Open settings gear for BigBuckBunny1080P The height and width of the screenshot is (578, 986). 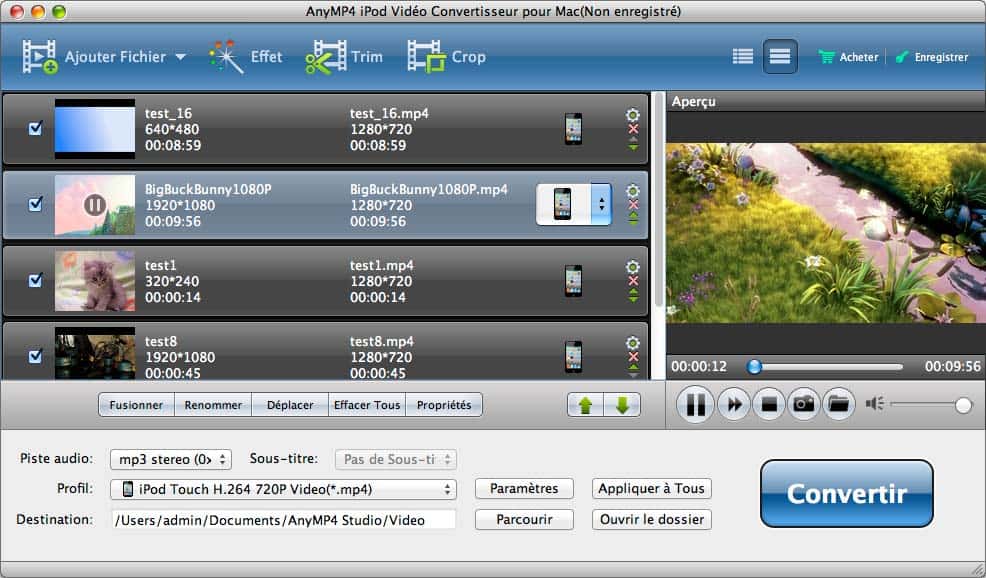pyautogui.click(x=633, y=190)
